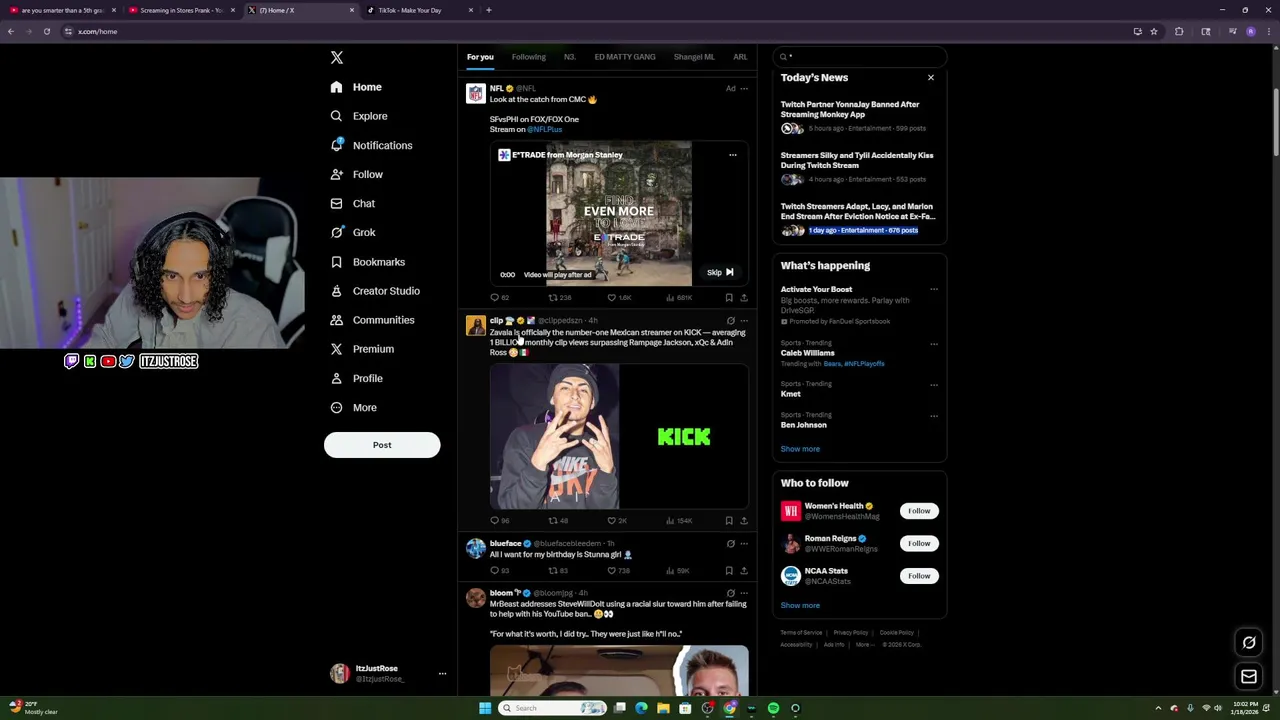Switch to Screaming in Stores Prank tab

point(180,10)
